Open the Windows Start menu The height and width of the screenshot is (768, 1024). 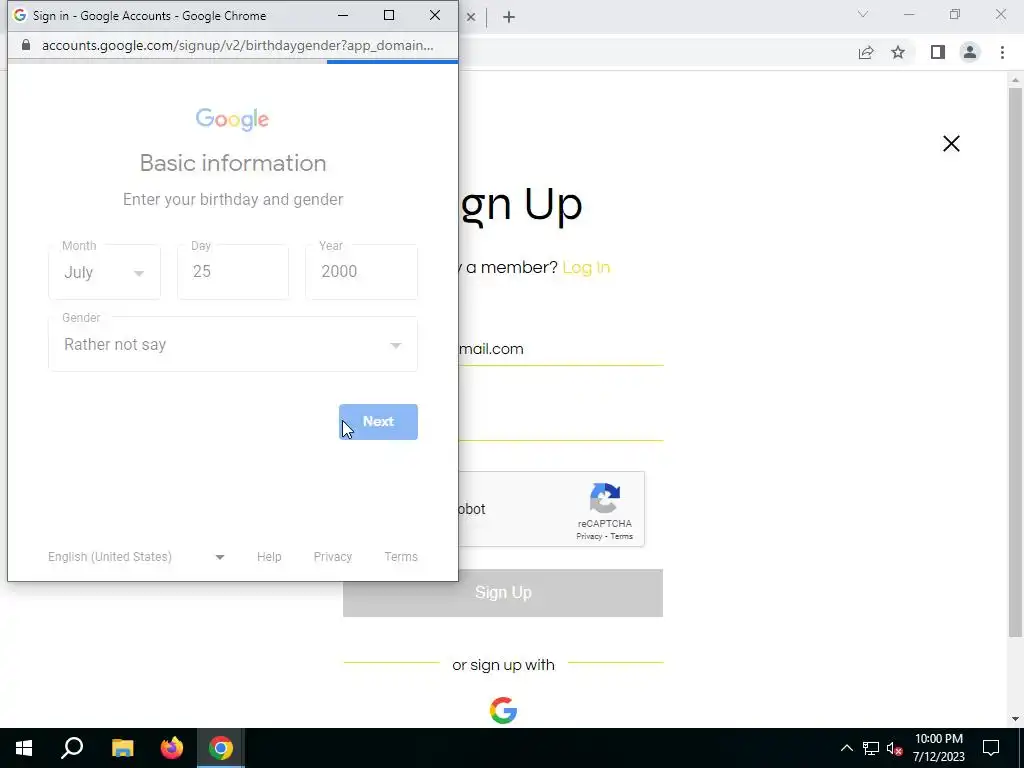[x=24, y=748]
